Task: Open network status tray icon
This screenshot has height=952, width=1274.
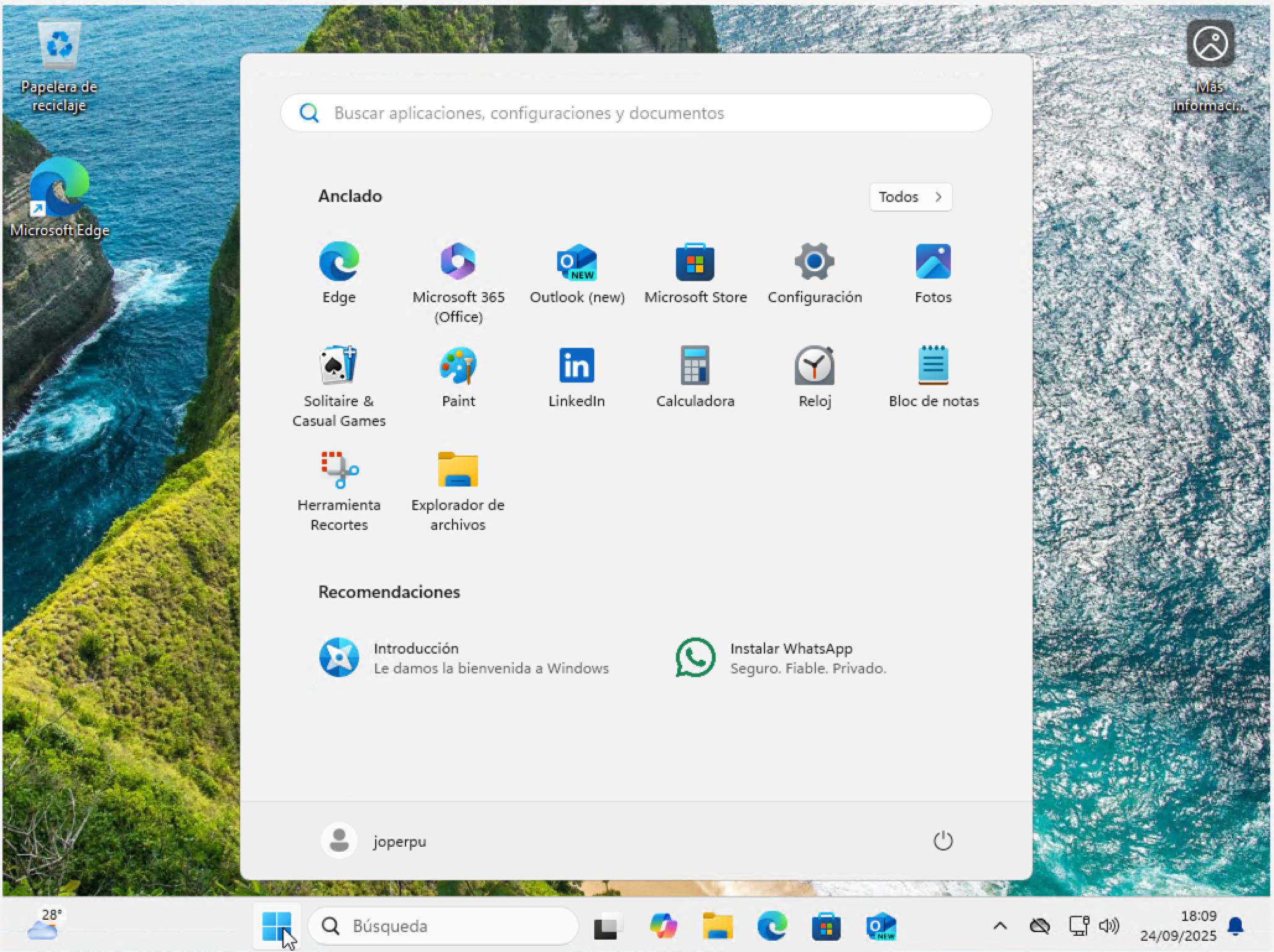Action: click(x=1079, y=926)
